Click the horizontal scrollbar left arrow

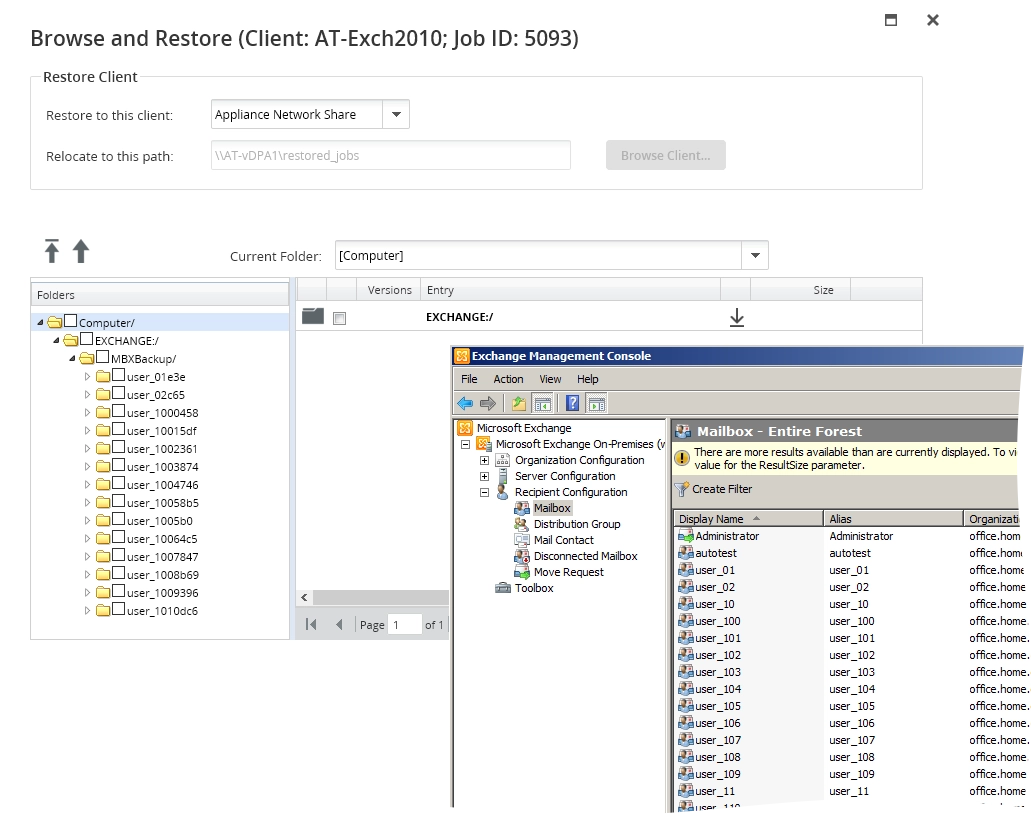click(x=304, y=598)
